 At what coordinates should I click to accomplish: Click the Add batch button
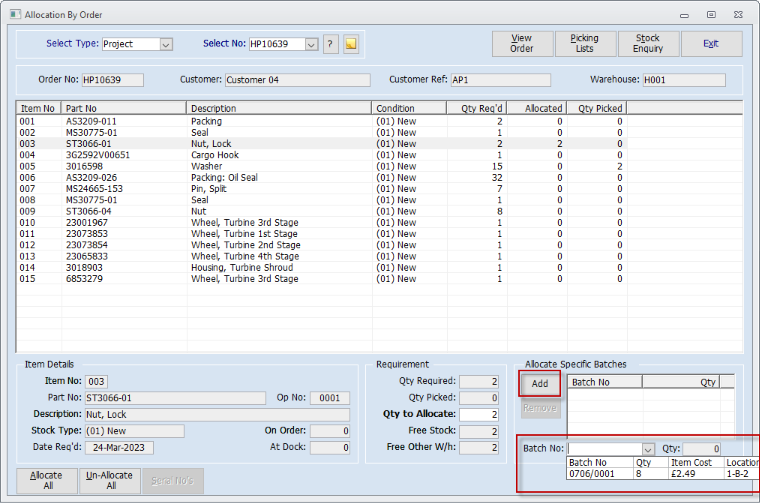pos(540,384)
